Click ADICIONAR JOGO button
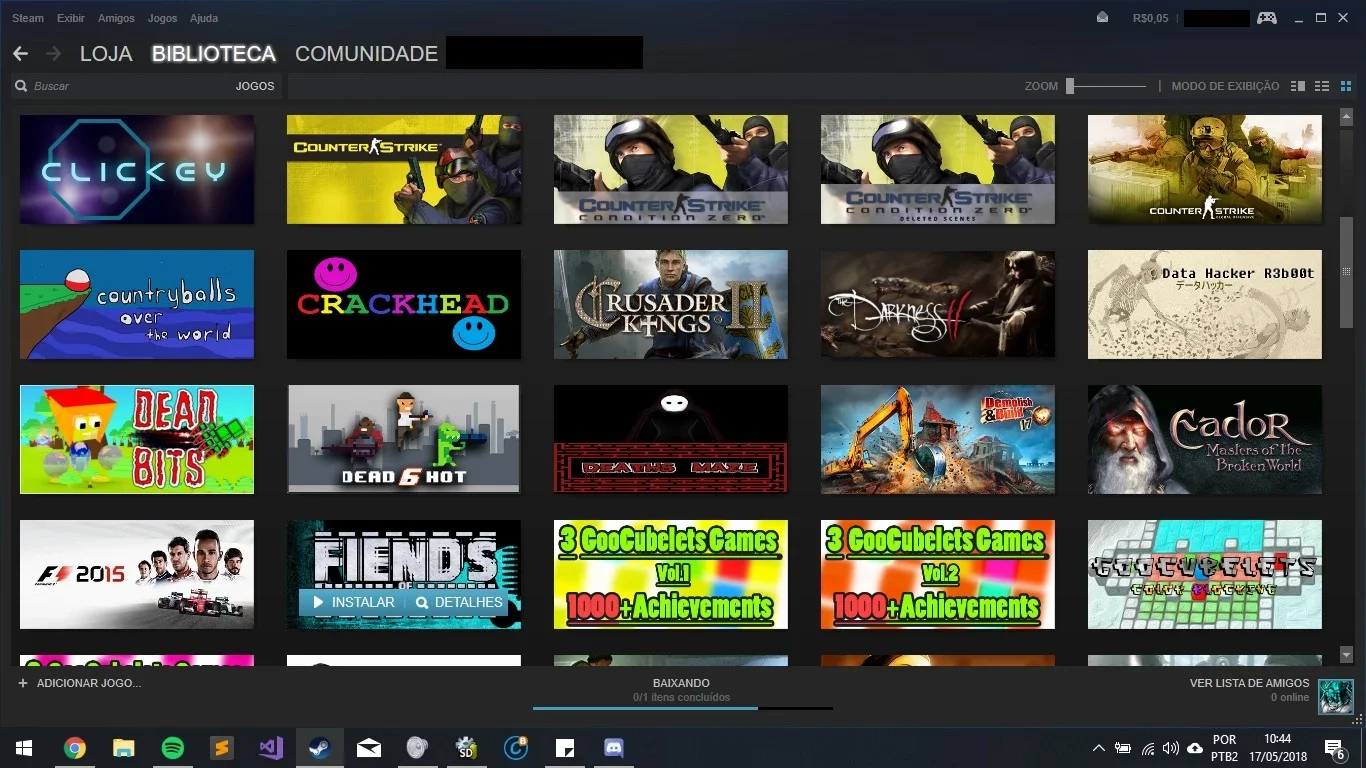Screen dimensions: 1366x768 coord(79,683)
